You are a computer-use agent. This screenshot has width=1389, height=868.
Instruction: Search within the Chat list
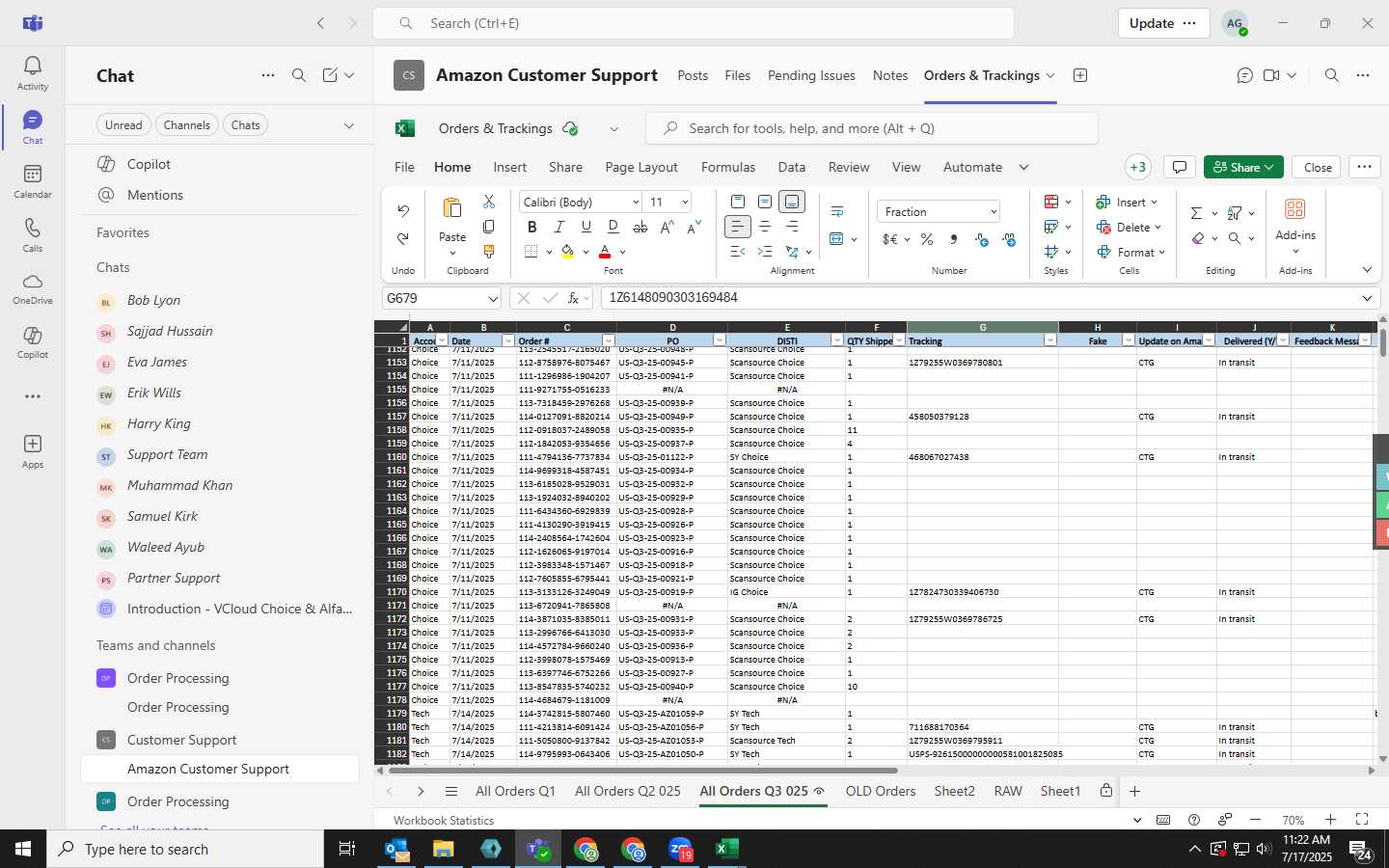[299, 75]
